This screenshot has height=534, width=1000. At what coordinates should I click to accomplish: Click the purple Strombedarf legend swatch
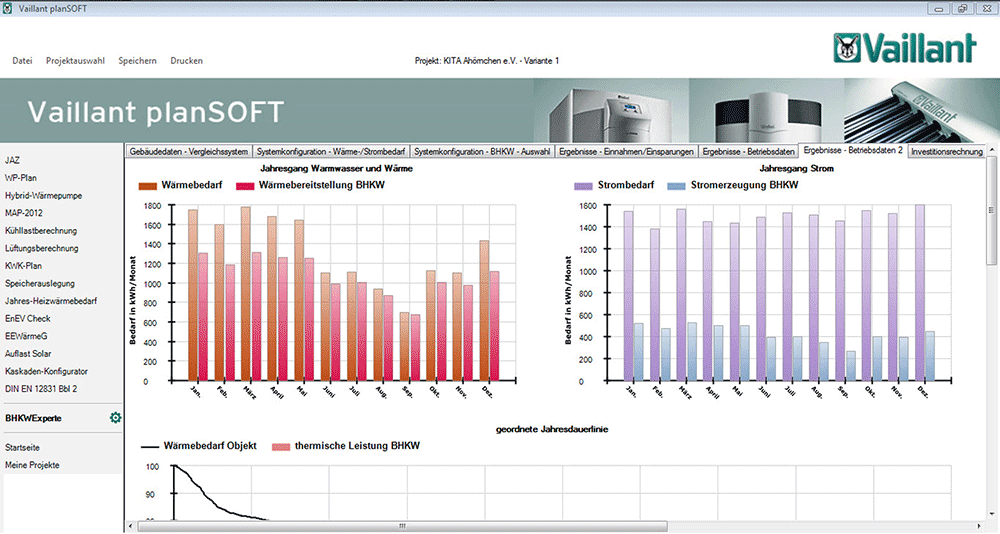[584, 186]
